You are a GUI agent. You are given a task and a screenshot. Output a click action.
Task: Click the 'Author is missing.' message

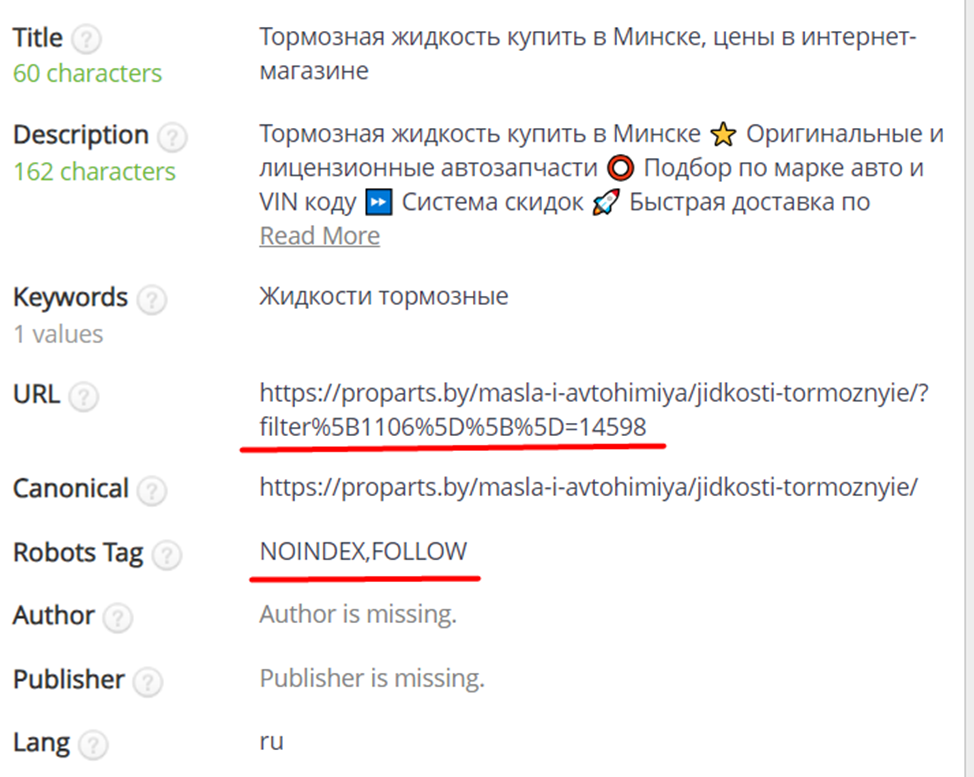point(358,615)
